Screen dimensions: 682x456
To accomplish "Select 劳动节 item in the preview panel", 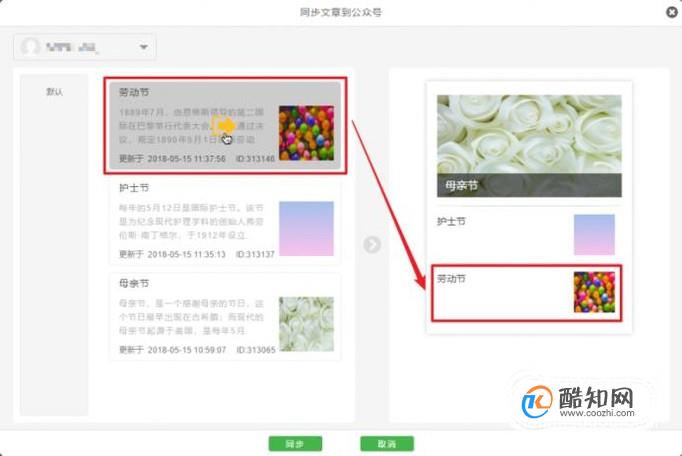I will click(527, 293).
